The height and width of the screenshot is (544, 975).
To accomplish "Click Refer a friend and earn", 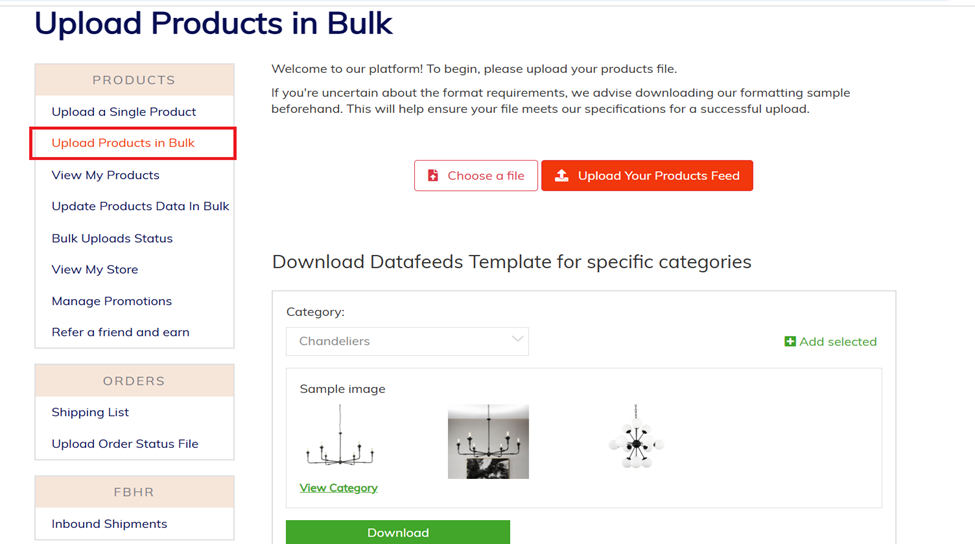I will 121,332.
